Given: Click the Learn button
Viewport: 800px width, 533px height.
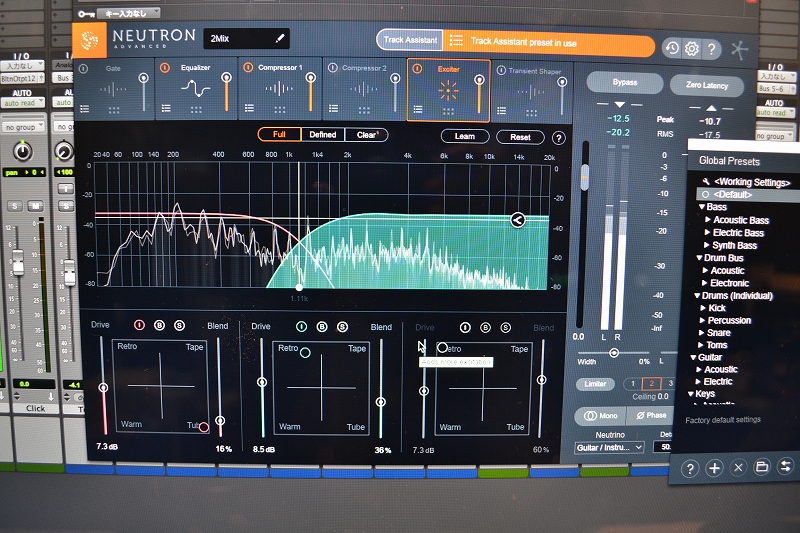Looking at the screenshot, I should pyautogui.click(x=464, y=136).
